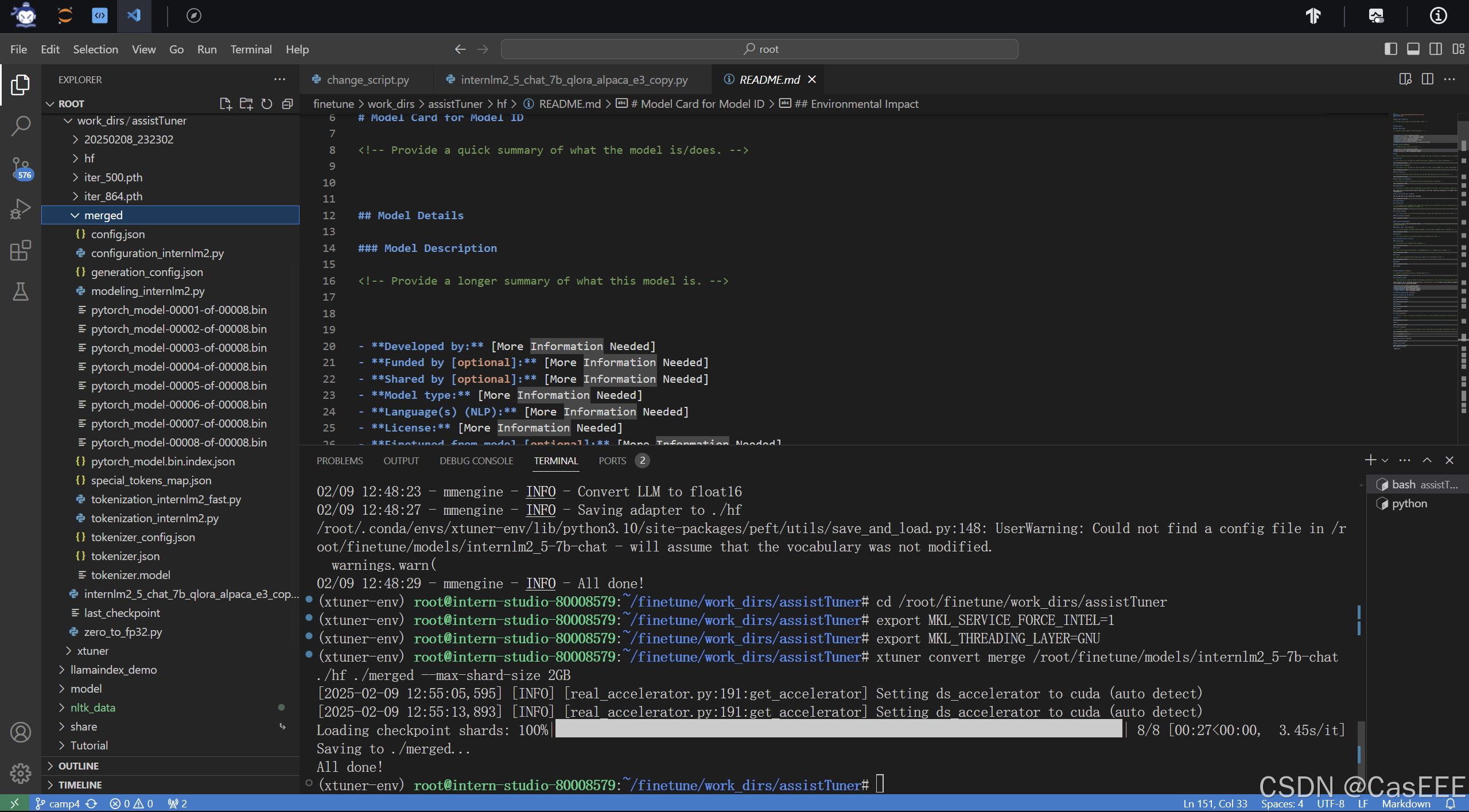Open the Search view in activity bar

tap(21, 126)
